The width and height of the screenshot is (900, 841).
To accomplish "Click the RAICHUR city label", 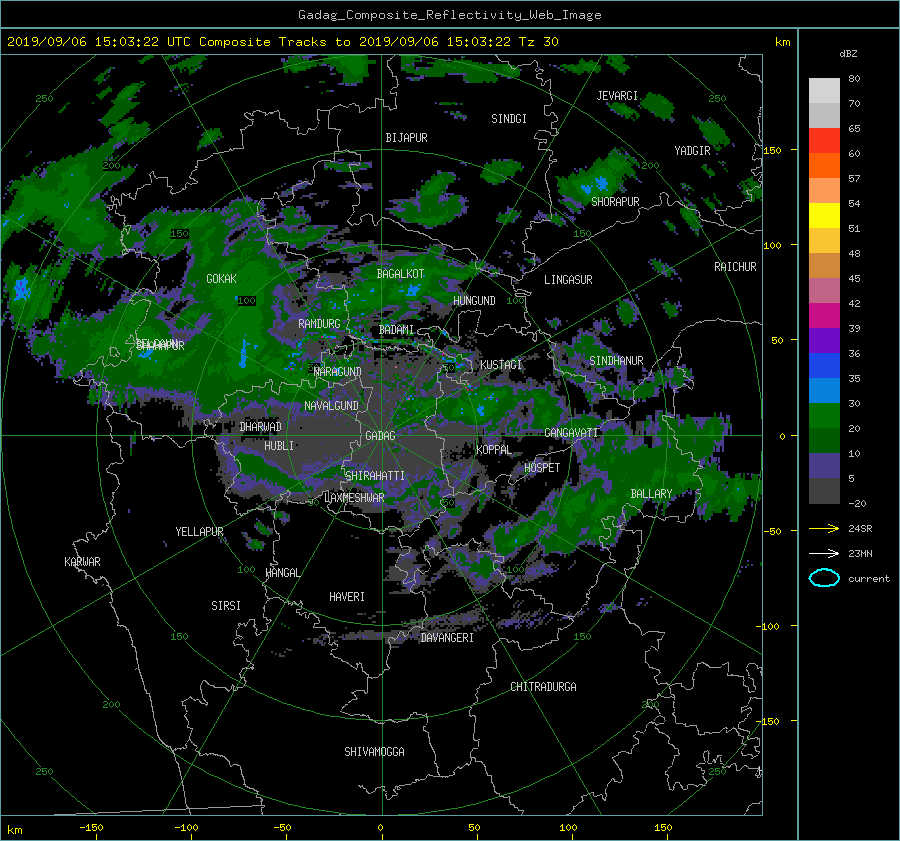I will click(735, 267).
